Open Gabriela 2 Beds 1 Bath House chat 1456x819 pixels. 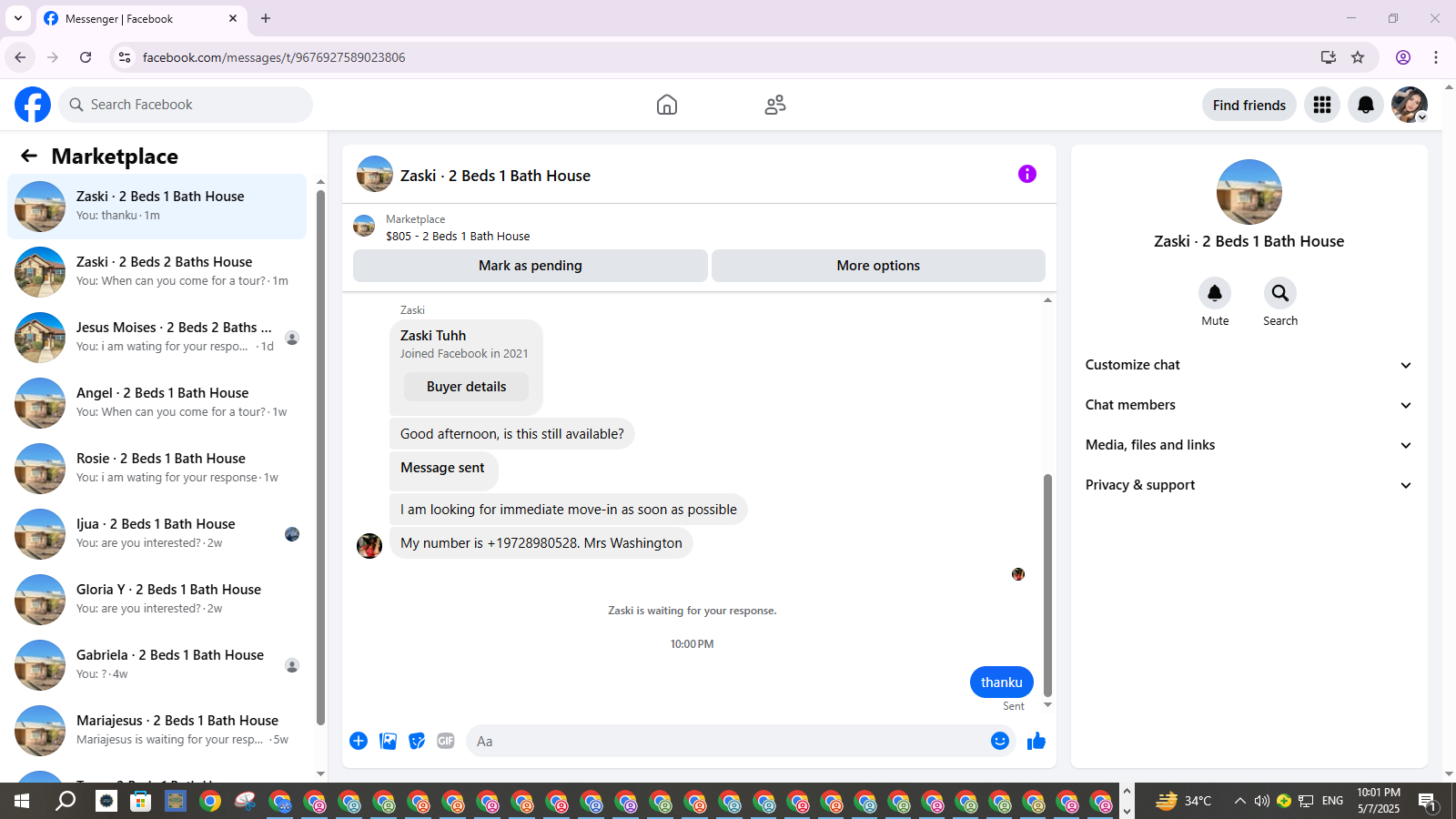[x=157, y=665]
